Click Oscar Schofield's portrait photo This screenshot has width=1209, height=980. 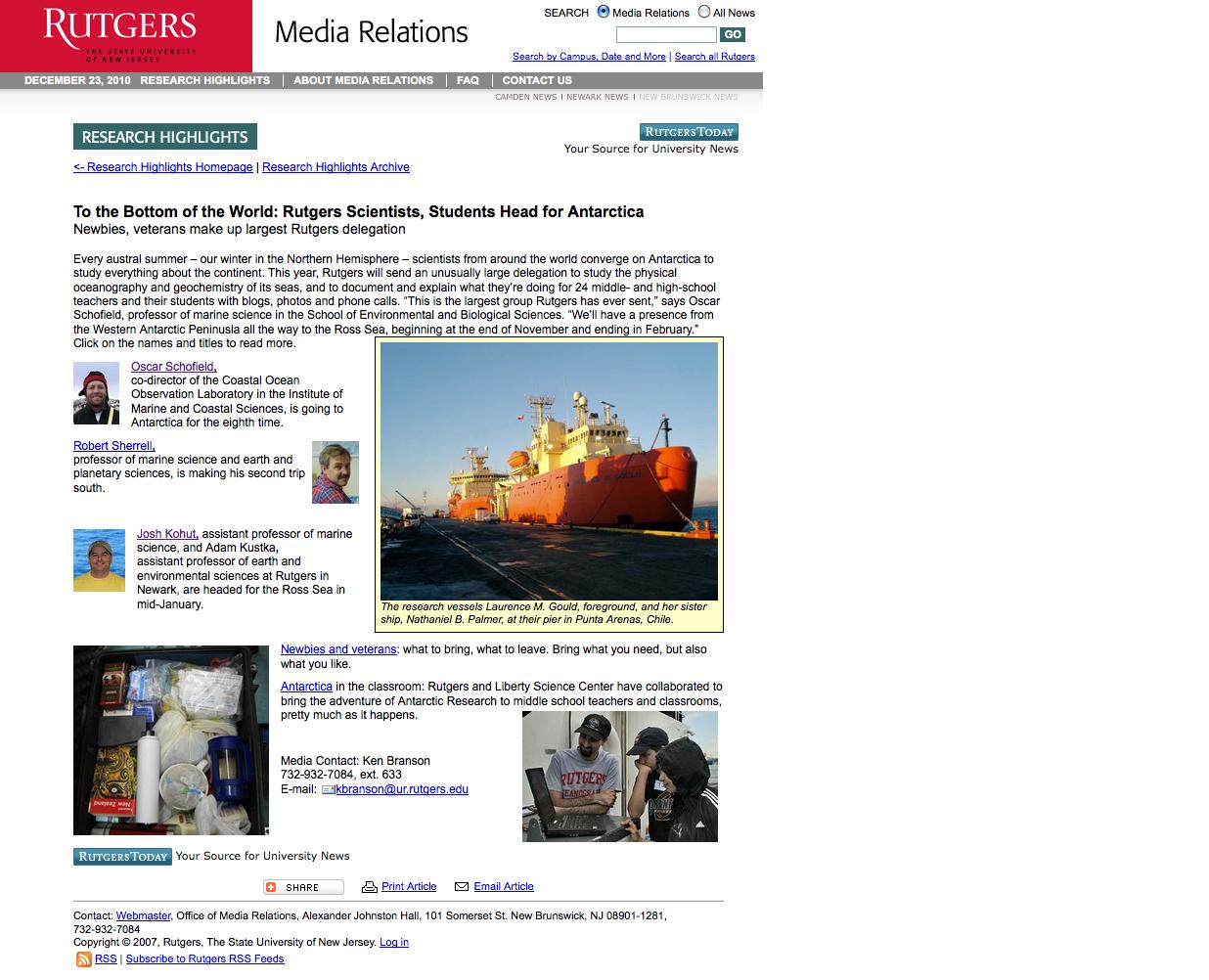coord(96,393)
